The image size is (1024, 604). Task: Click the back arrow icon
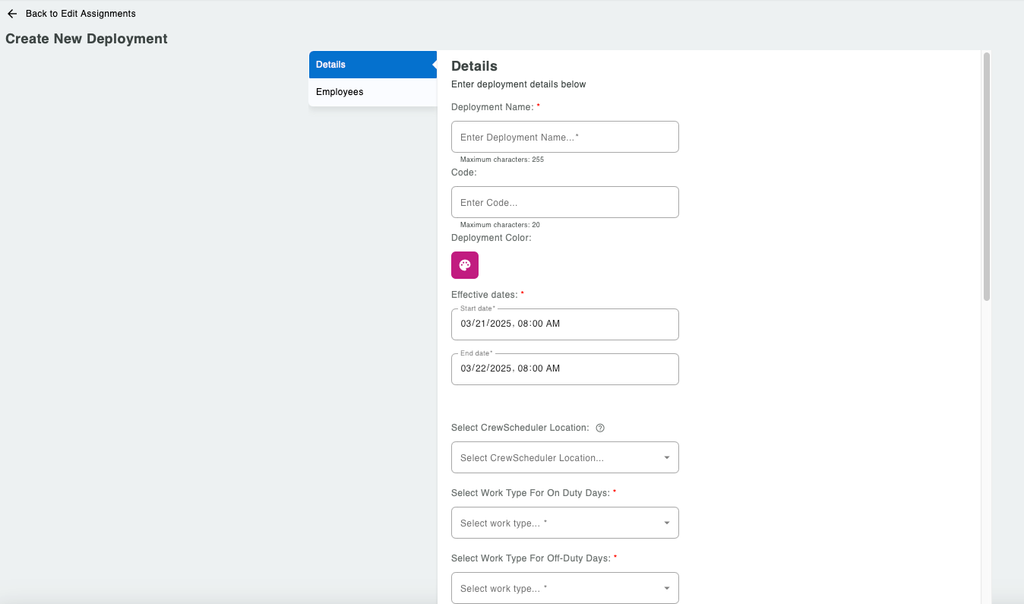12,14
